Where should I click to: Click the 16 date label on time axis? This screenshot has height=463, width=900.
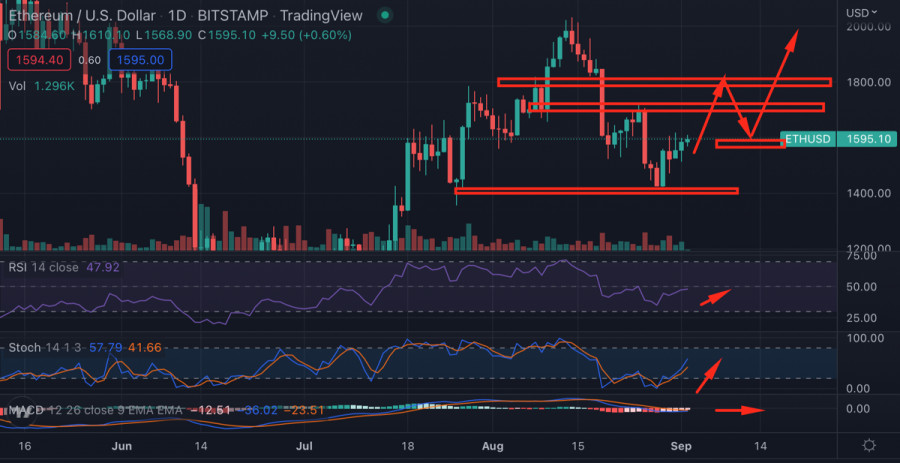[x=24, y=446]
